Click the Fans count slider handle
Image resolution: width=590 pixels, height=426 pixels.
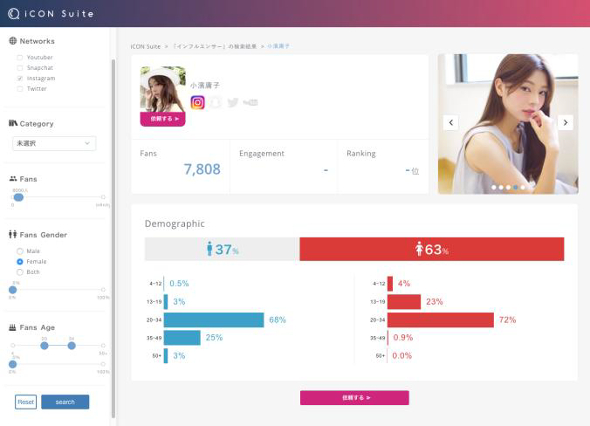tap(18, 197)
